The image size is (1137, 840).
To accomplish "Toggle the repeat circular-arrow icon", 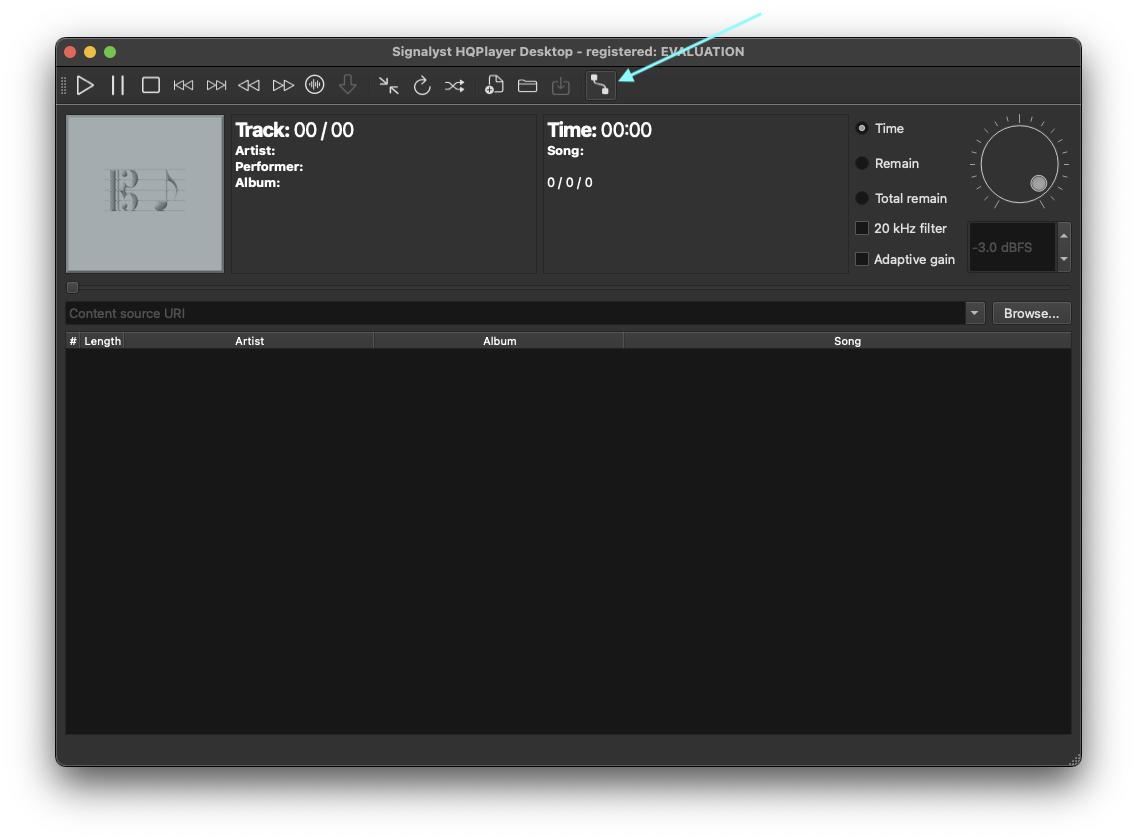I will point(422,86).
